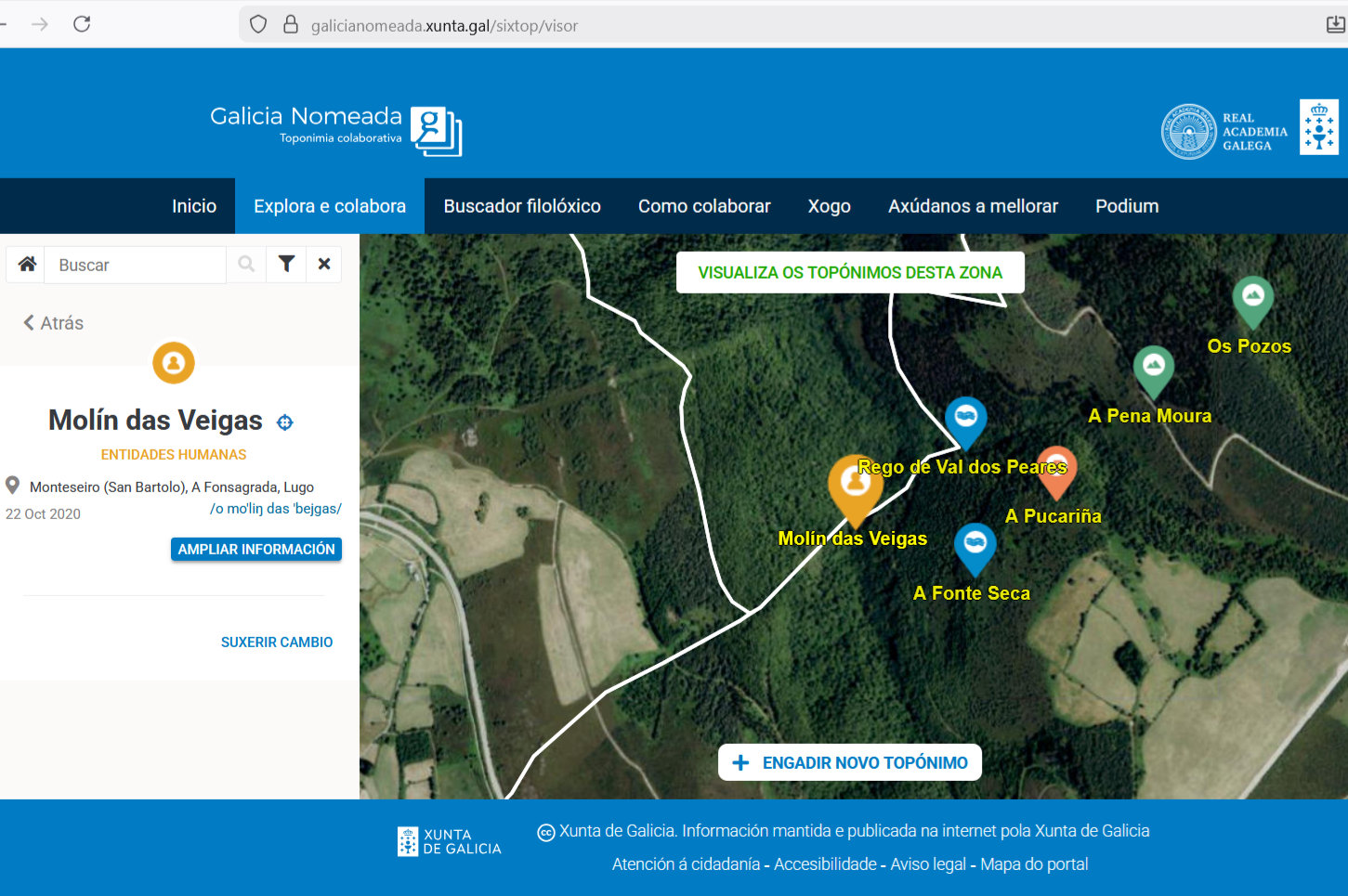Open the Como colaborar menu item

(x=704, y=206)
